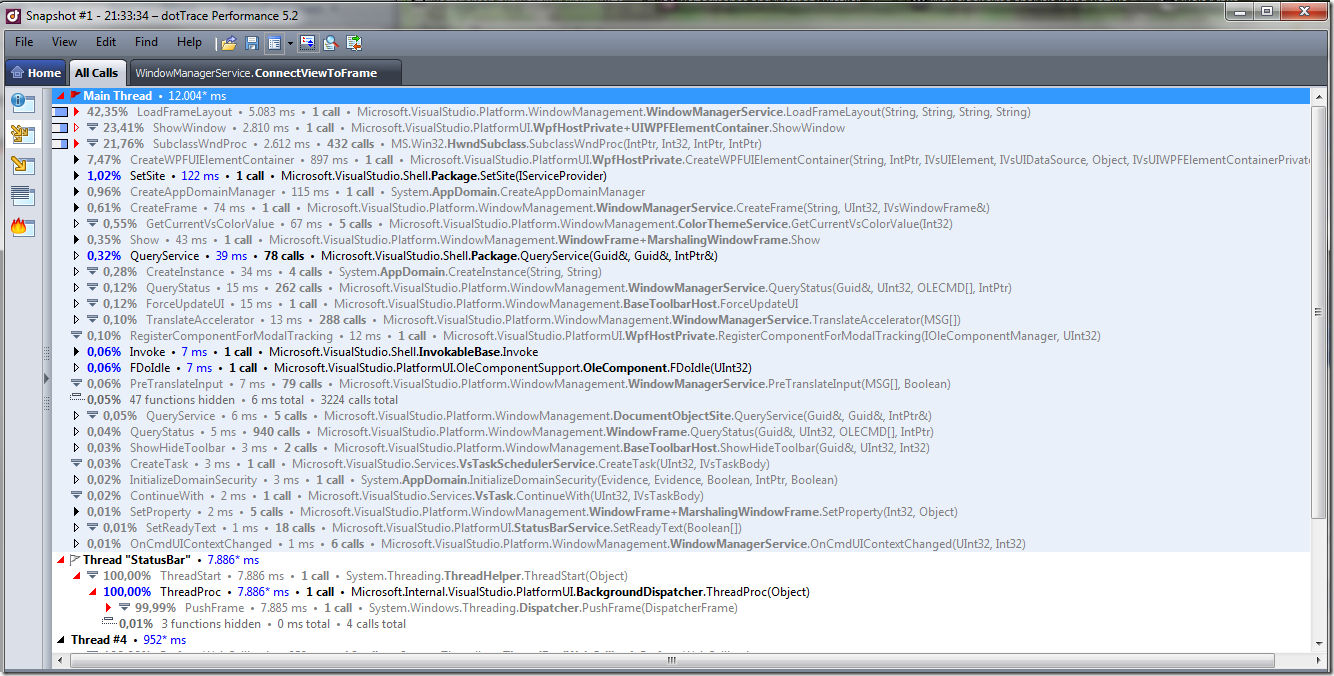The height and width of the screenshot is (676, 1334).
Task: Expand the PushFrame row
Action: [108, 608]
